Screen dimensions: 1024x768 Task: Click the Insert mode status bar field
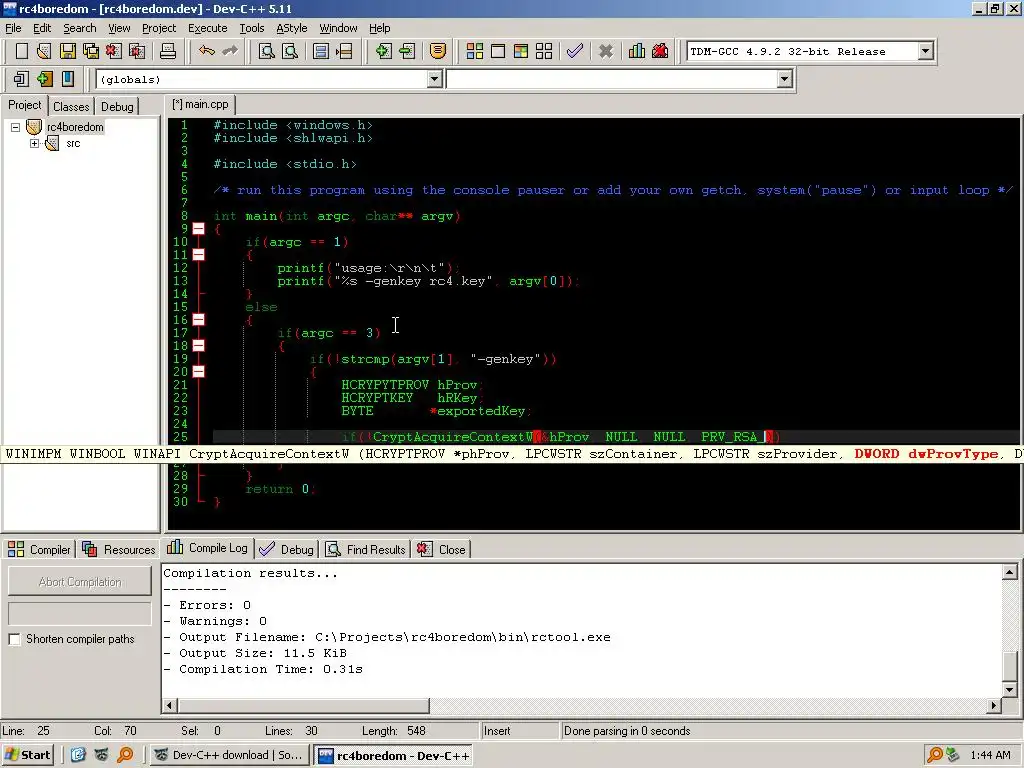coord(520,731)
